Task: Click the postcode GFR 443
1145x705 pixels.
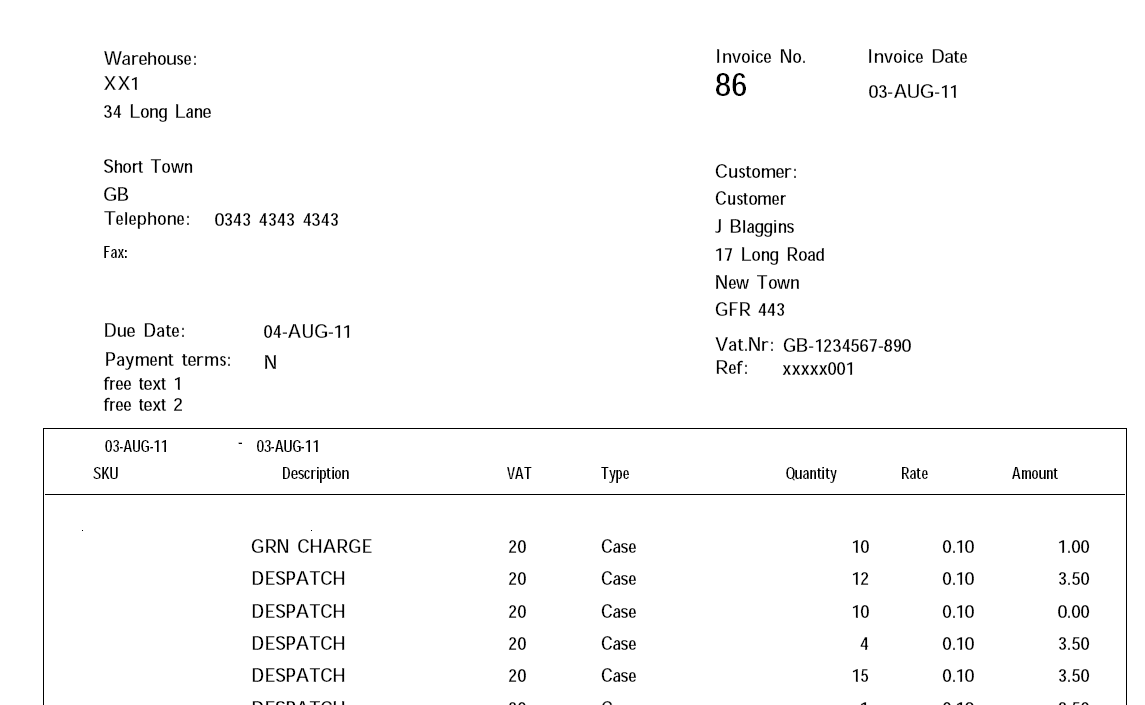Action: [750, 310]
